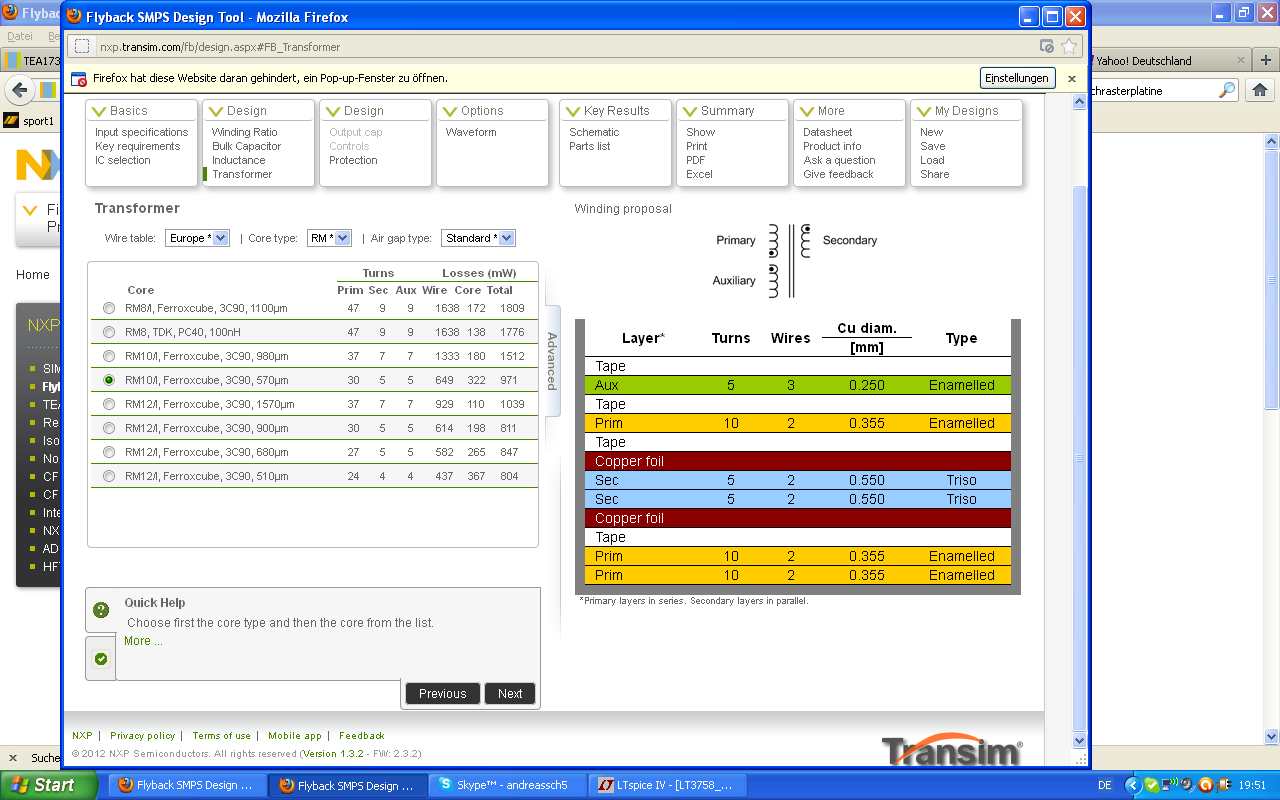Image resolution: width=1280 pixels, height=800 pixels.
Task: Click the page identity icon in address bar
Action: [x=82, y=46]
